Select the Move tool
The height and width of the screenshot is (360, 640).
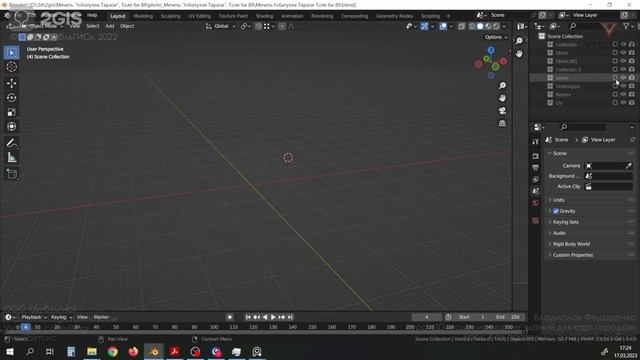(11, 83)
